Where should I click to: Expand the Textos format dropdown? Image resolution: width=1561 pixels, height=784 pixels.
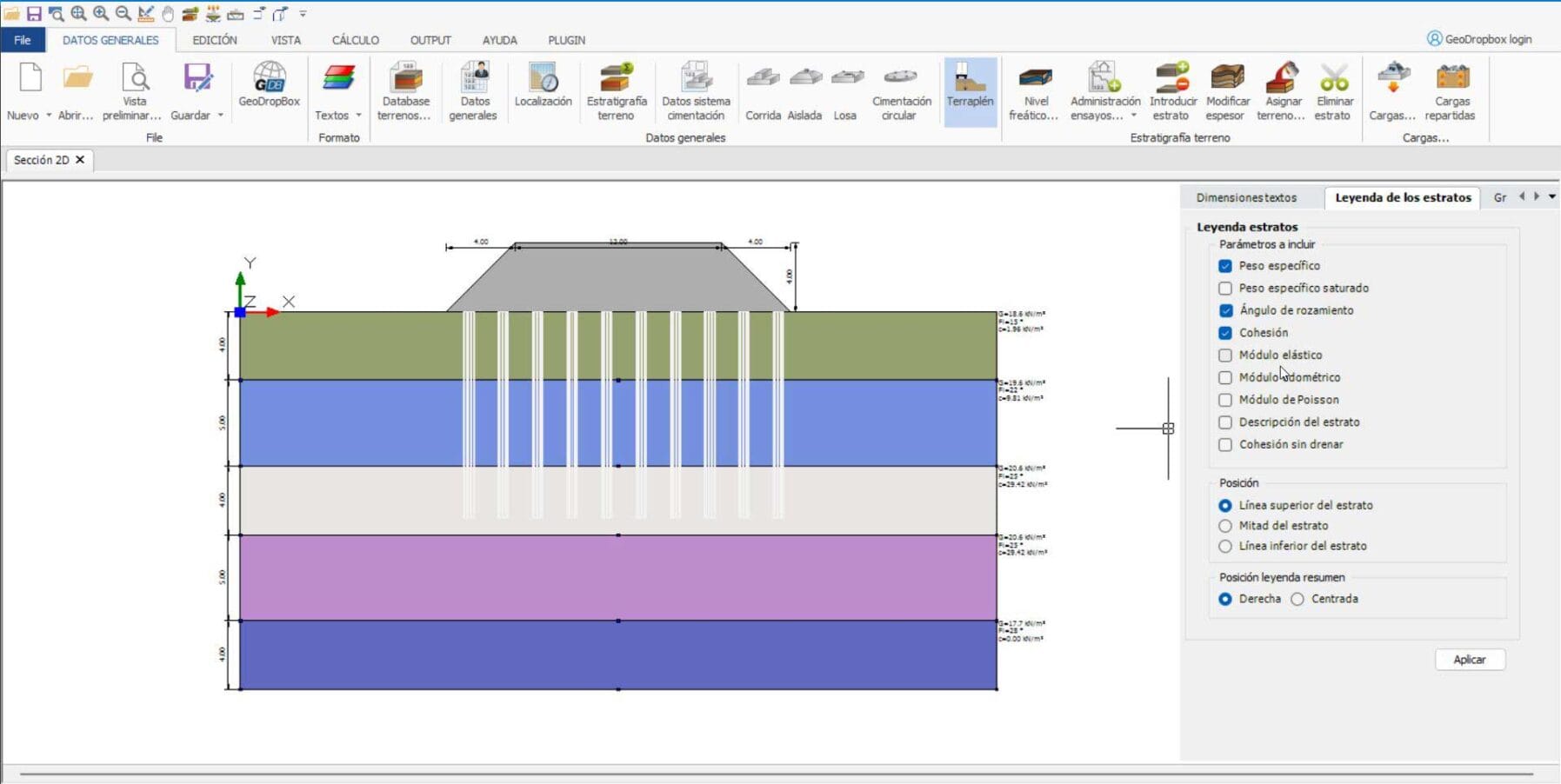coord(358,116)
